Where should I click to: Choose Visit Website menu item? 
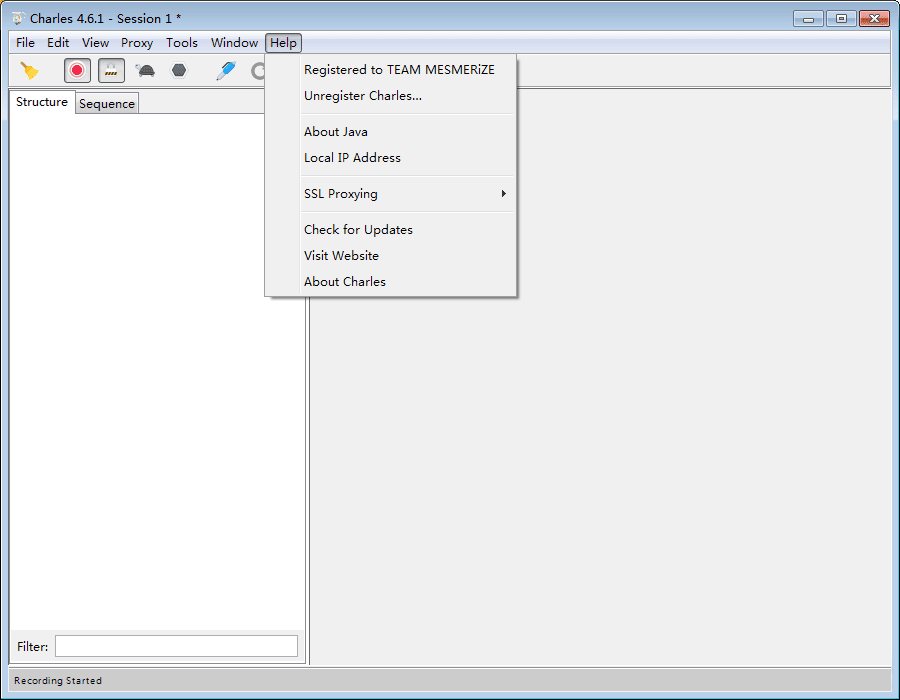(391, 256)
